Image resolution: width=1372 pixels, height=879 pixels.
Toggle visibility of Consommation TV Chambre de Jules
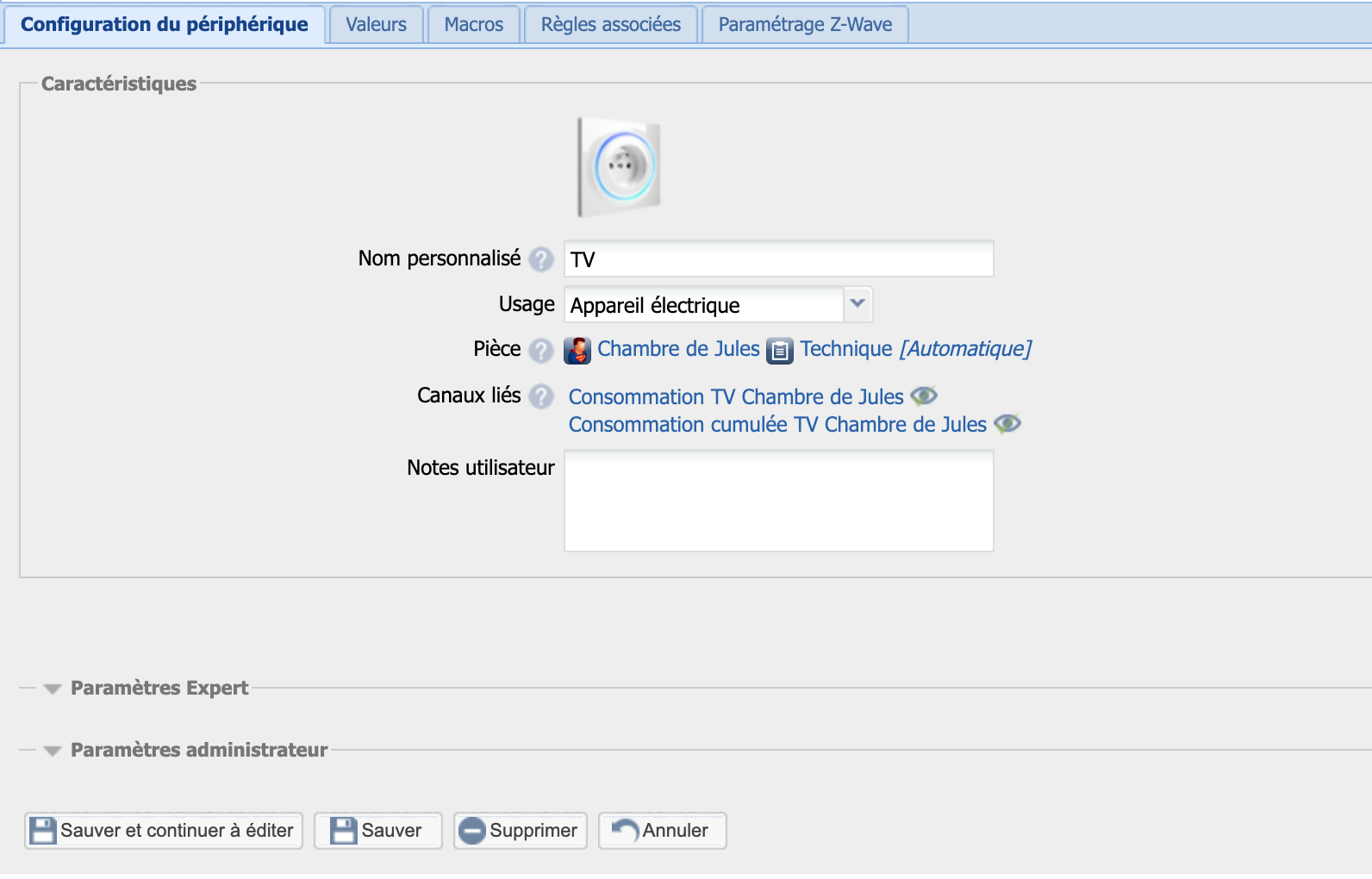[x=924, y=396]
